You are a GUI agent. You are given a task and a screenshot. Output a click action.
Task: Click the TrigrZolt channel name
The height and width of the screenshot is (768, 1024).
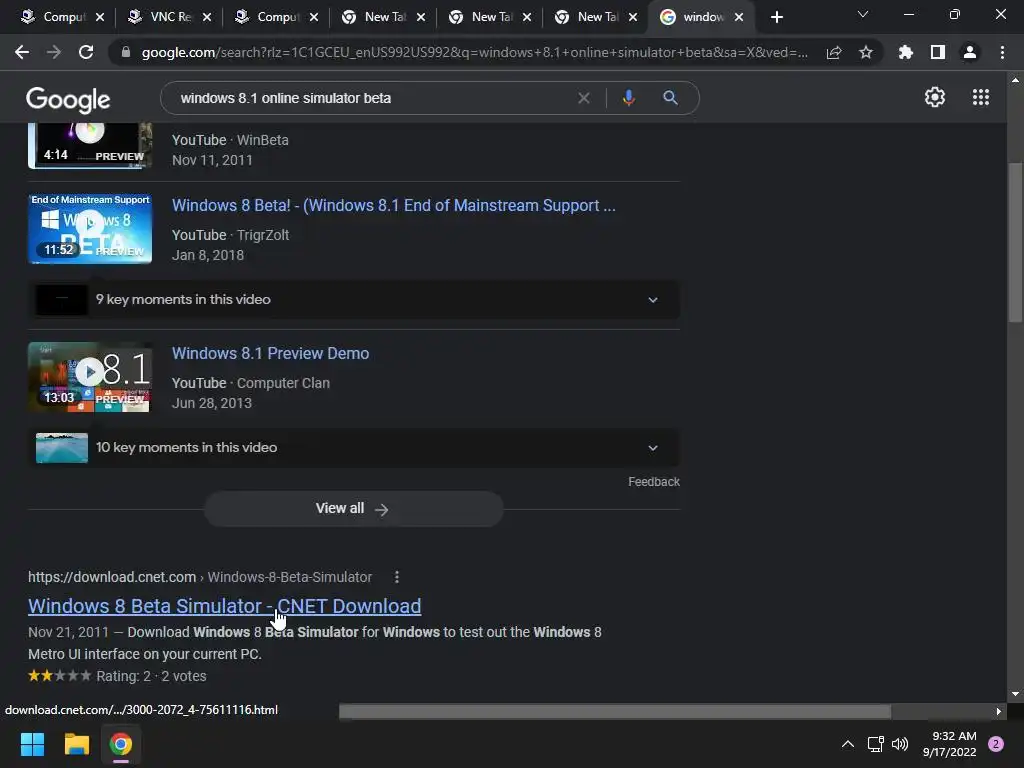pos(263,235)
